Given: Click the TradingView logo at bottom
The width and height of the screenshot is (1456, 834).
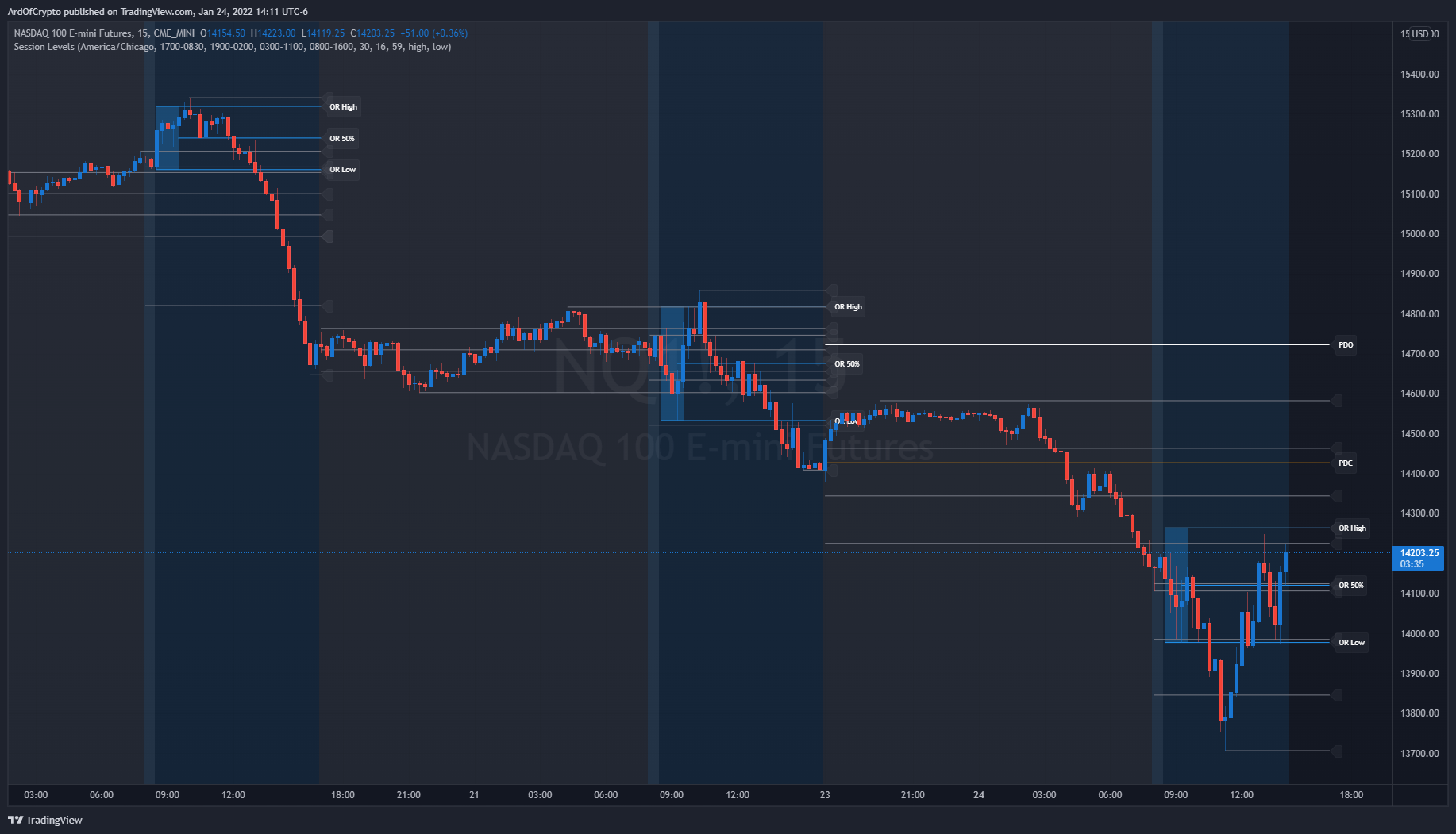Looking at the screenshot, I should [45, 820].
